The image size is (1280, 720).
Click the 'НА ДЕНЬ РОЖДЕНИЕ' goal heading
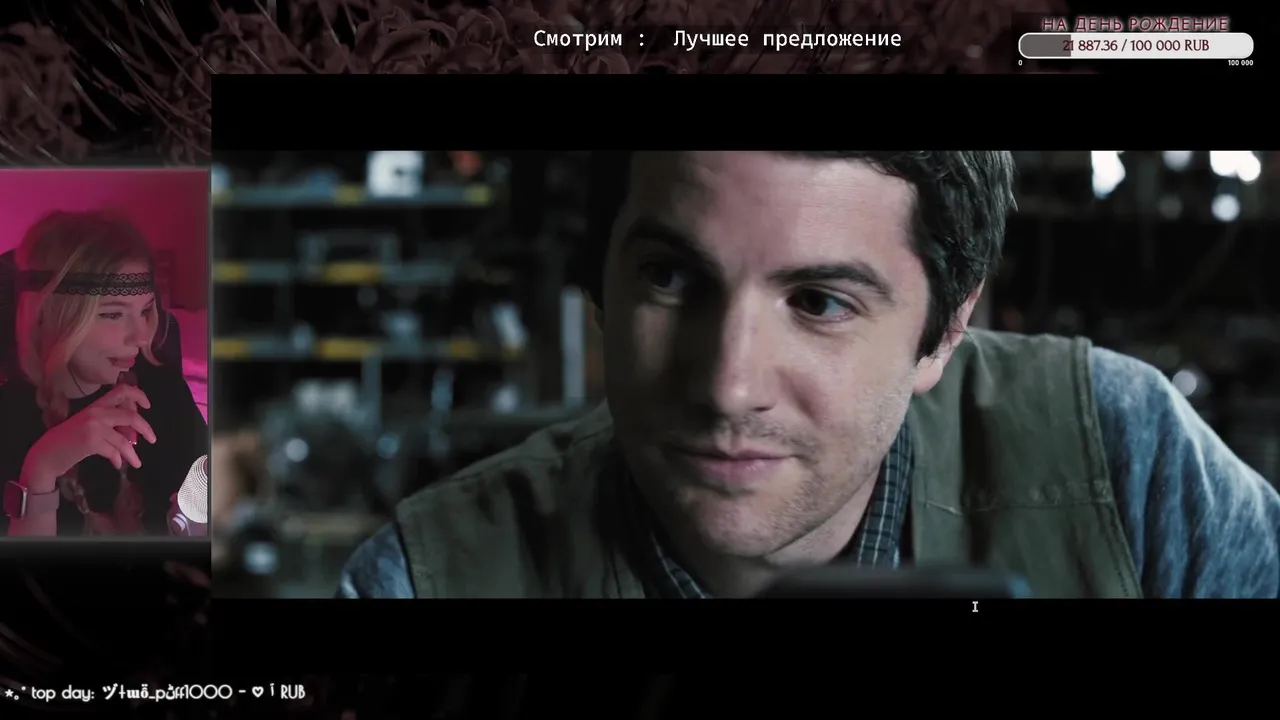[1135, 24]
